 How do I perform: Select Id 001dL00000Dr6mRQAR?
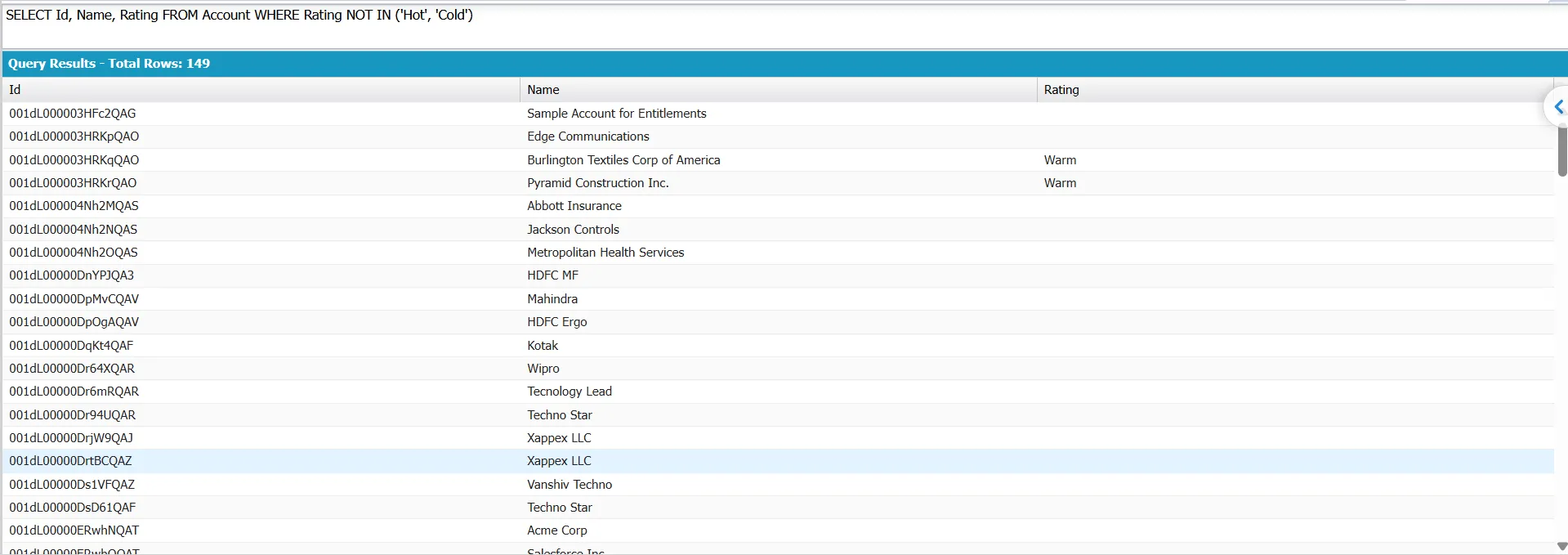74,392
